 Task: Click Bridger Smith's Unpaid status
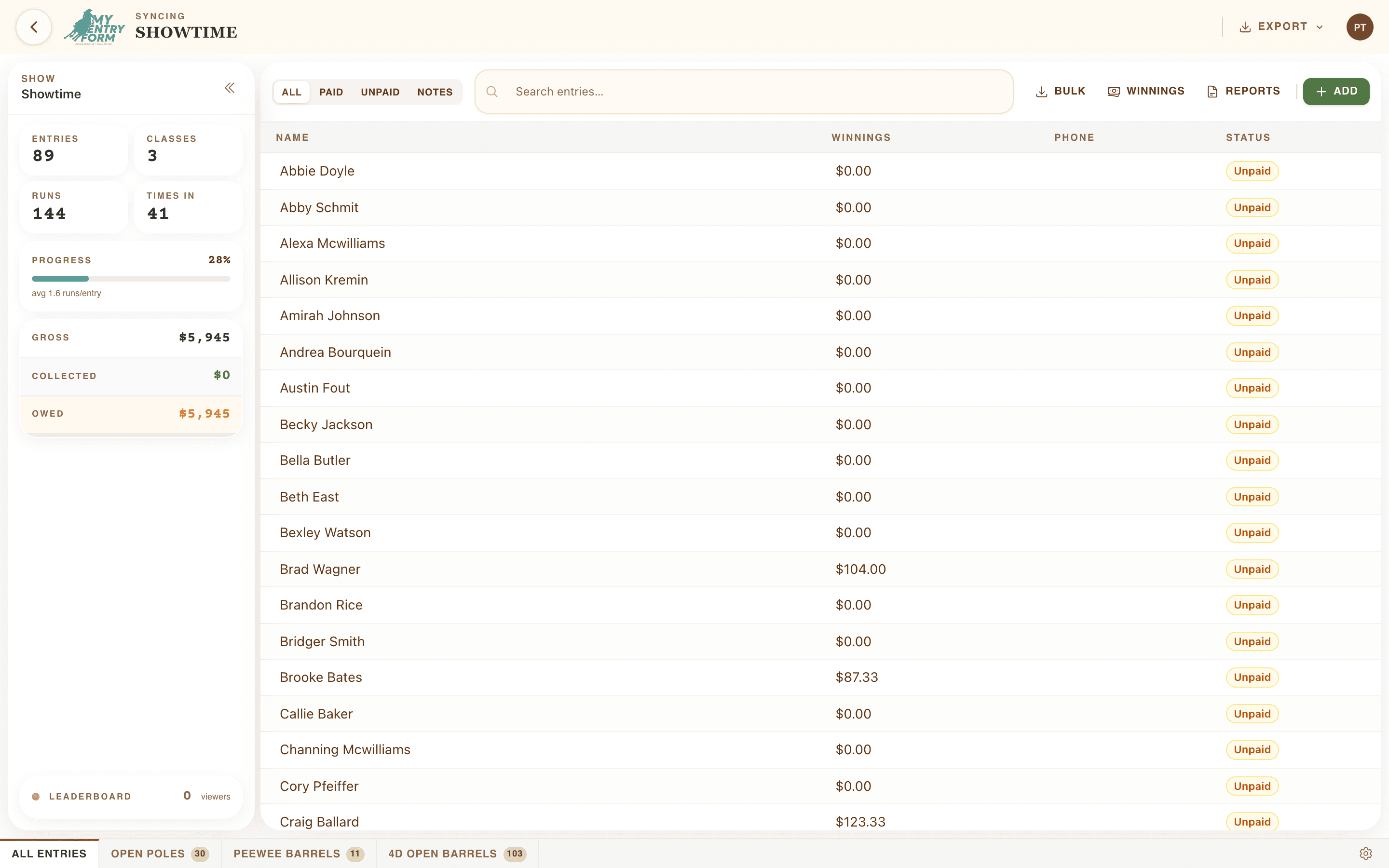[1252, 641]
